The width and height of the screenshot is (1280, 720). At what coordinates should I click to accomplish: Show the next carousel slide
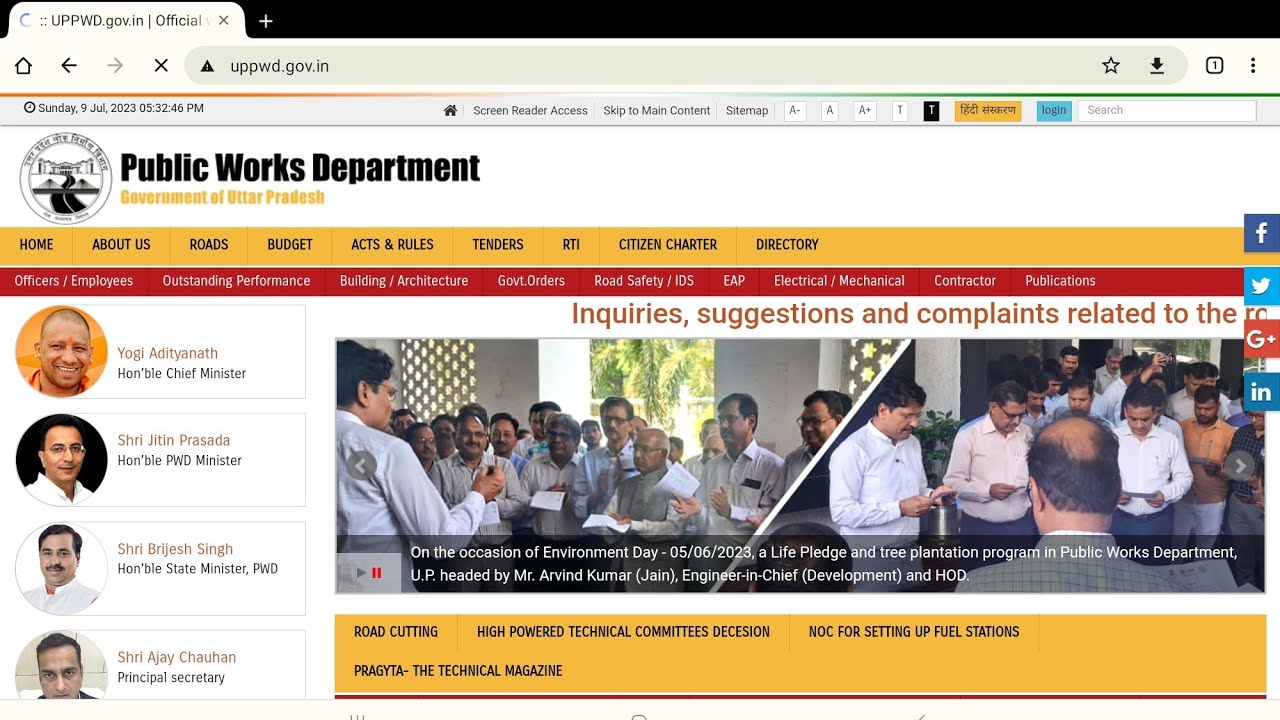[1239, 465]
